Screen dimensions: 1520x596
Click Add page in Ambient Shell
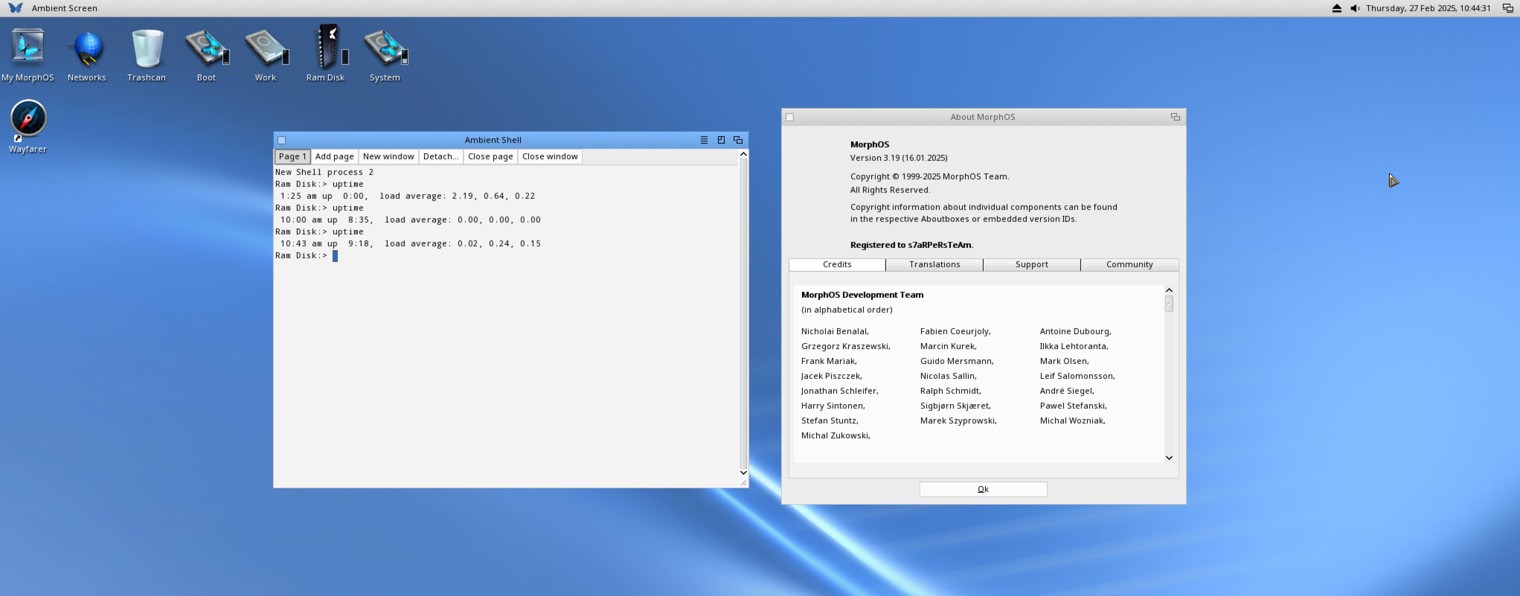coord(334,157)
